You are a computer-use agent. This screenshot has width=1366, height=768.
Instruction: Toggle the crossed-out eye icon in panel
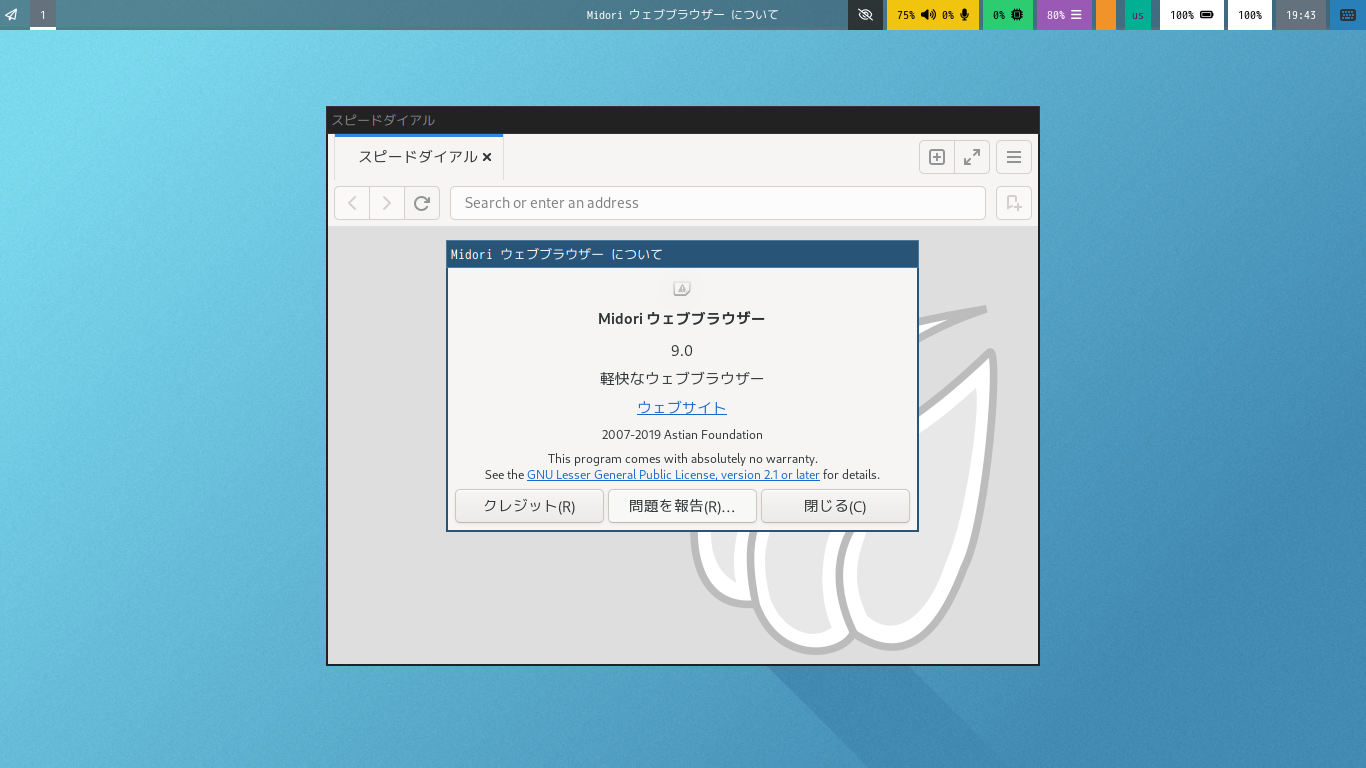coord(866,15)
